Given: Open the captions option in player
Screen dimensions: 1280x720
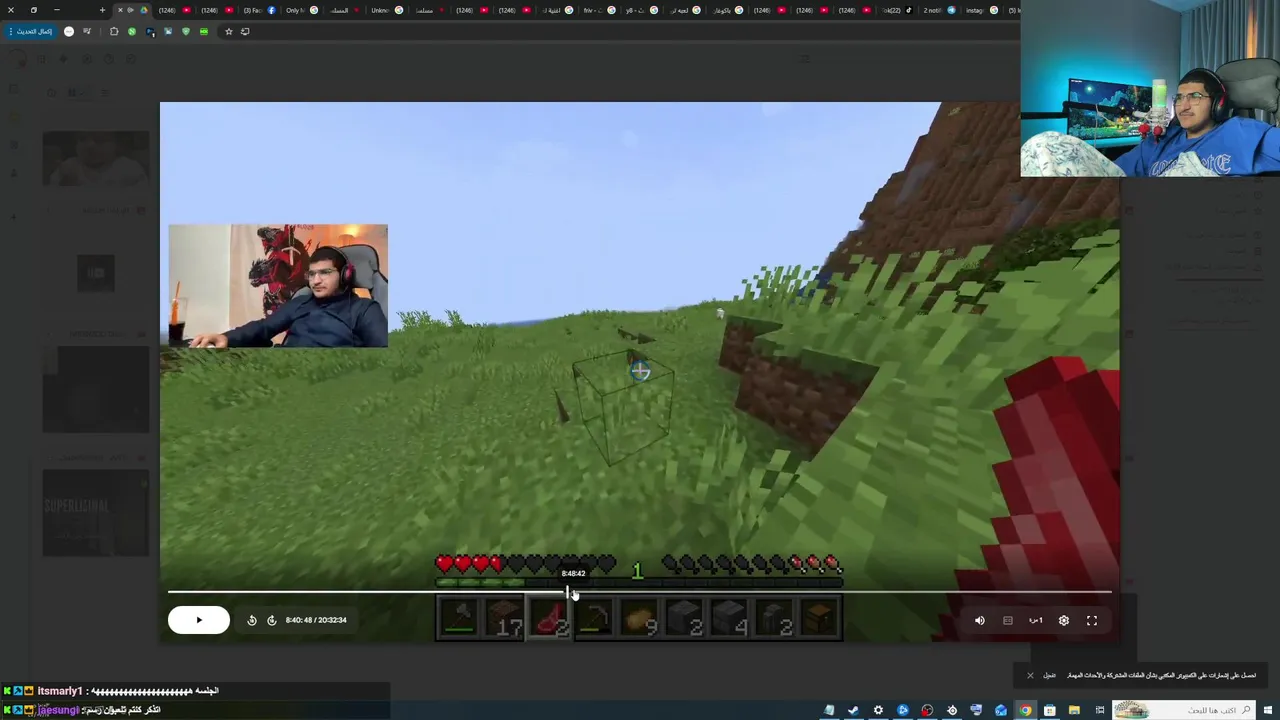Looking at the screenshot, I should click(1008, 620).
